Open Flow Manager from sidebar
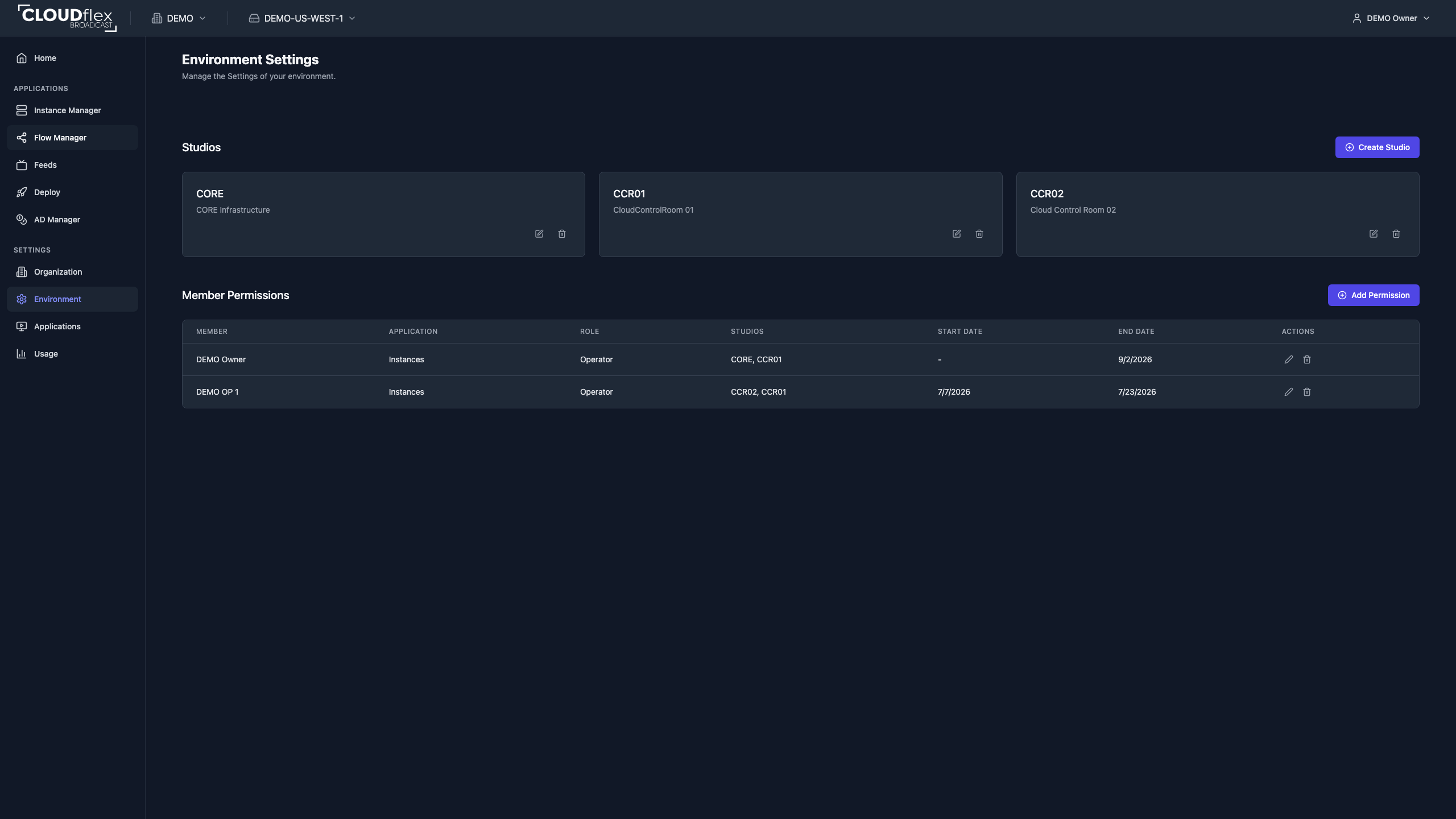The image size is (1456, 819). point(72,138)
